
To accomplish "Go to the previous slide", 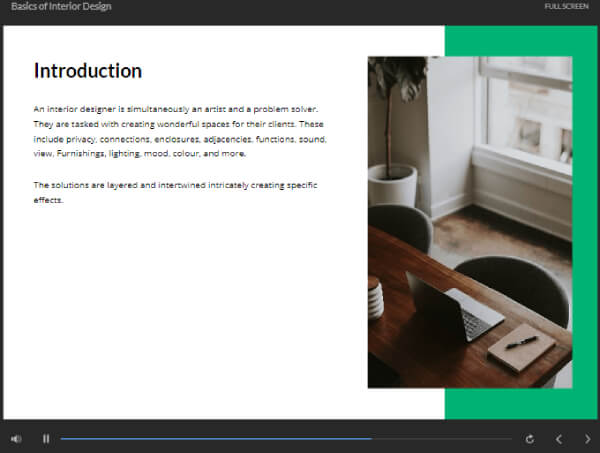I will [x=558, y=438].
